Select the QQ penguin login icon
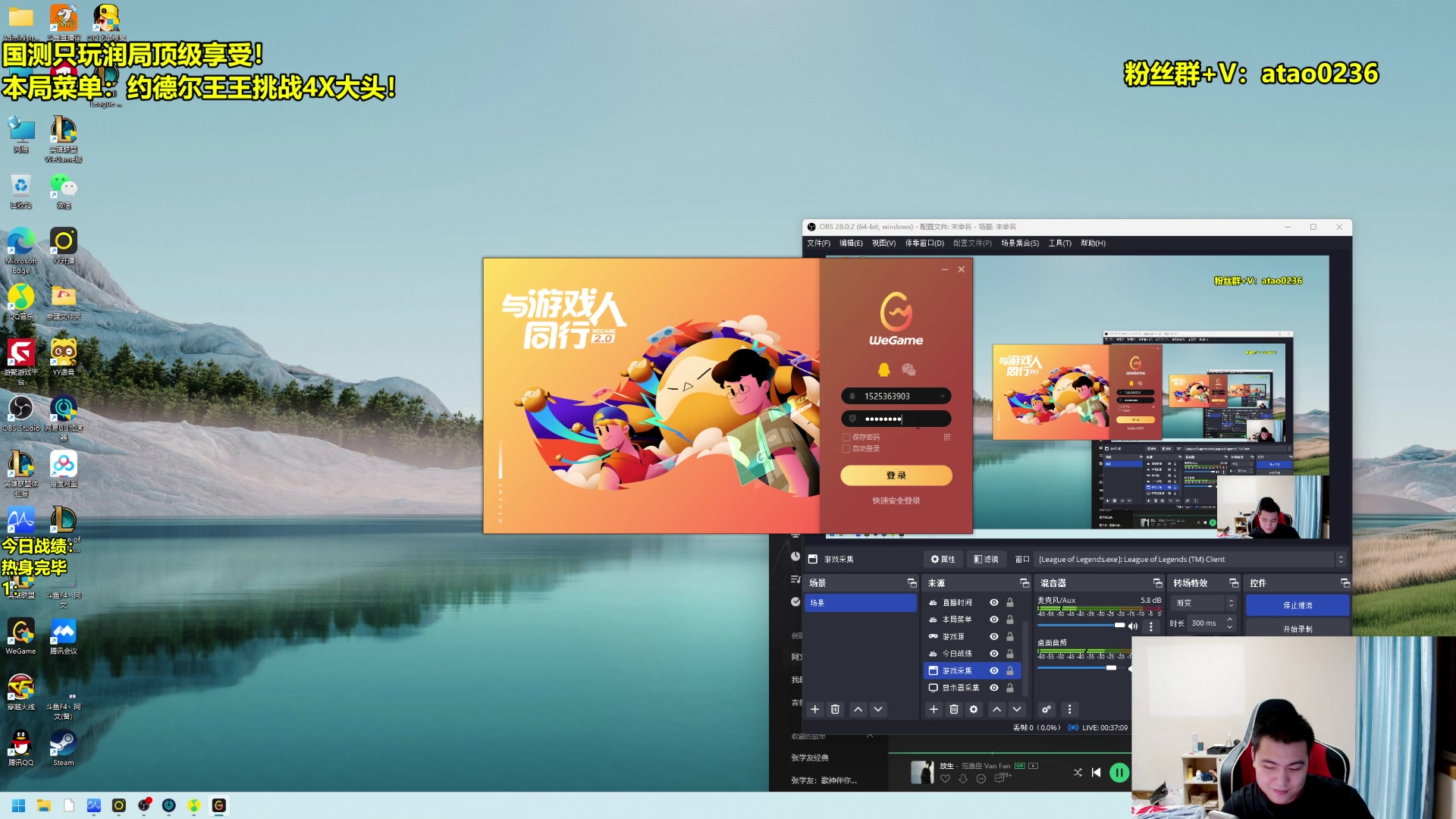This screenshot has width=1456, height=819. (x=884, y=370)
